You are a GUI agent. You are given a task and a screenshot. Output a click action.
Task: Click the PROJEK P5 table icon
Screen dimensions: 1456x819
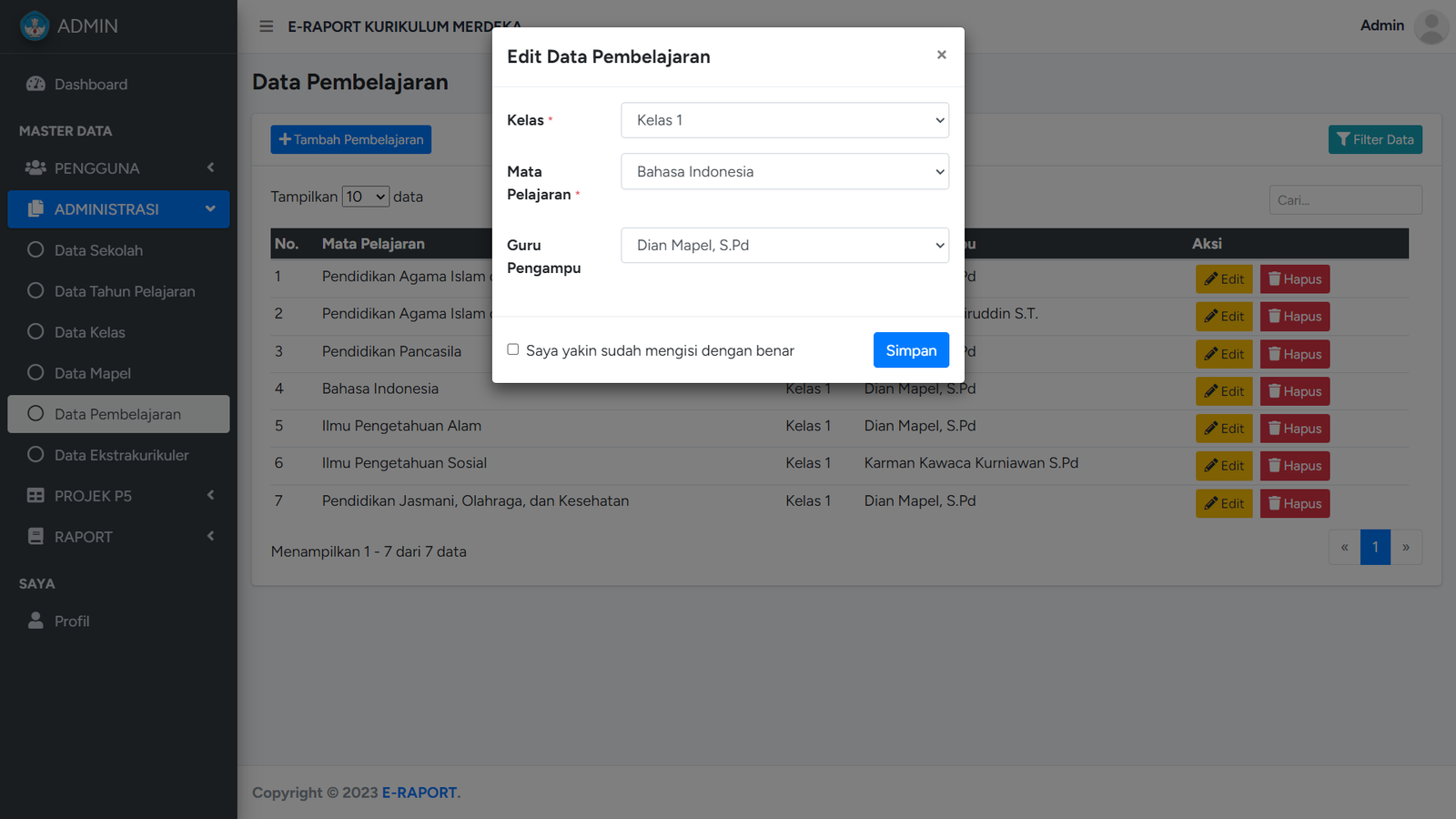click(x=35, y=495)
